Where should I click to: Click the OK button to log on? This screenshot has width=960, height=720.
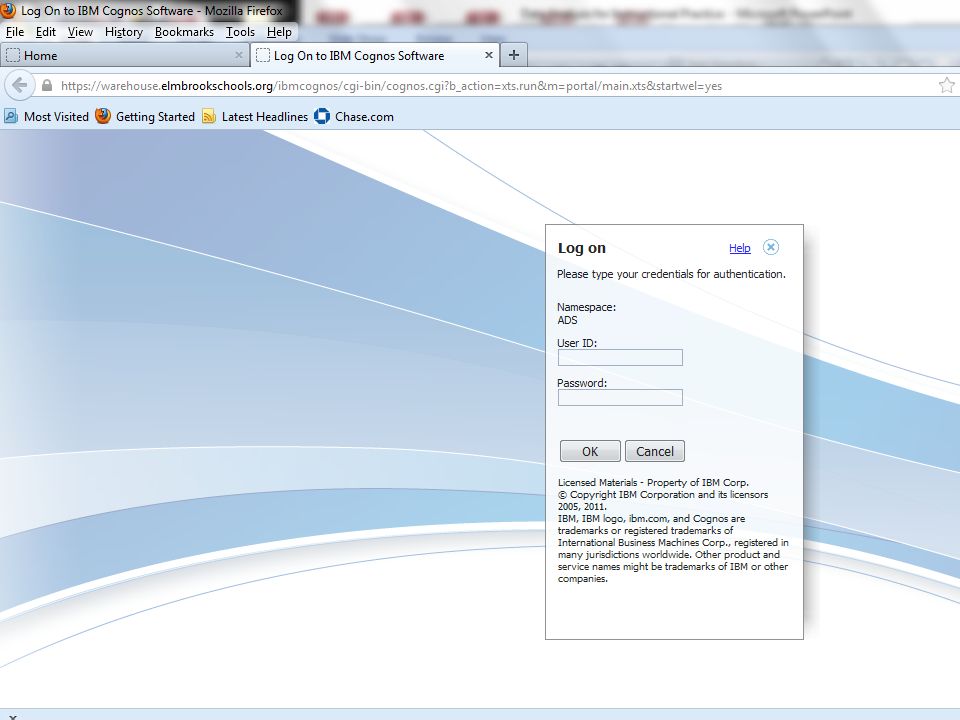point(590,451)
